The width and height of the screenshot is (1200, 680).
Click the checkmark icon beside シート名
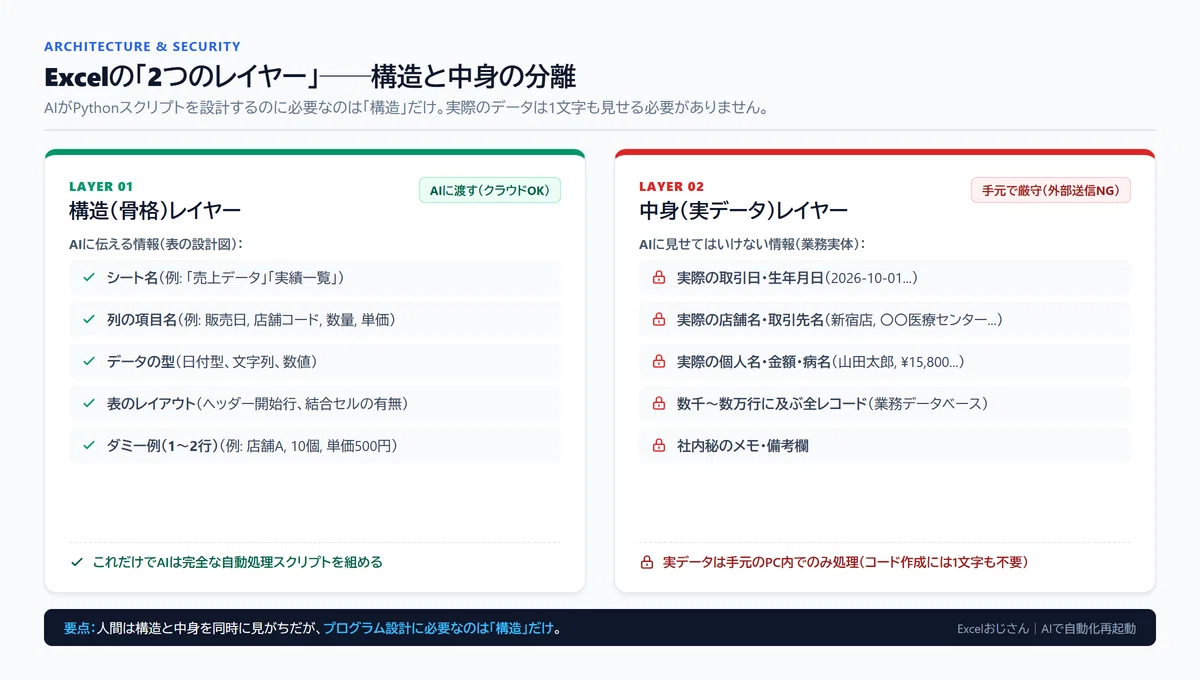(89, 277)
